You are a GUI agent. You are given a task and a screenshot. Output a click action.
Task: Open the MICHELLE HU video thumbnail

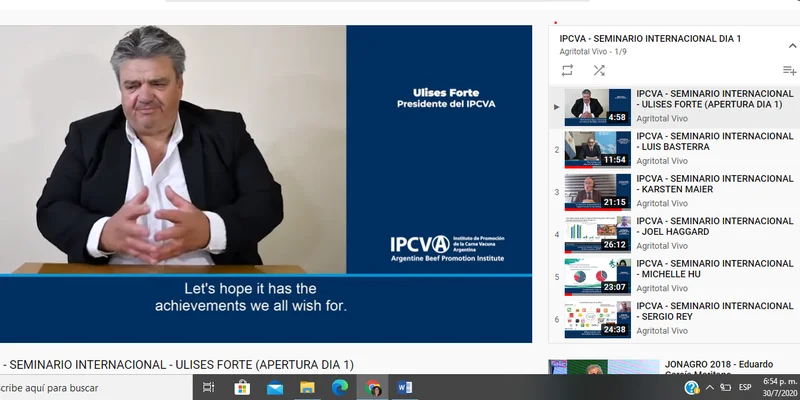[x=597, y=277]
